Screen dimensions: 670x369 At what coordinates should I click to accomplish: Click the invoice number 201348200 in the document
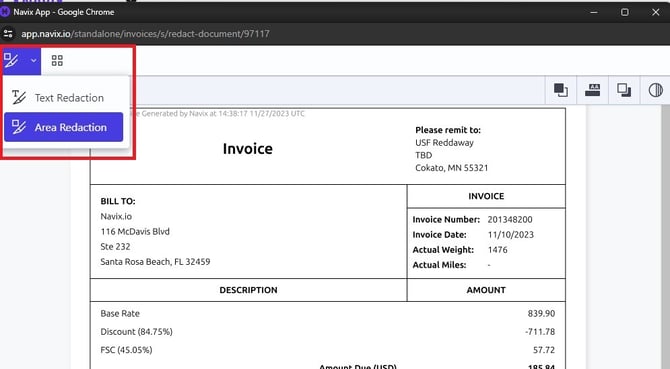click(x=510, y=220)
